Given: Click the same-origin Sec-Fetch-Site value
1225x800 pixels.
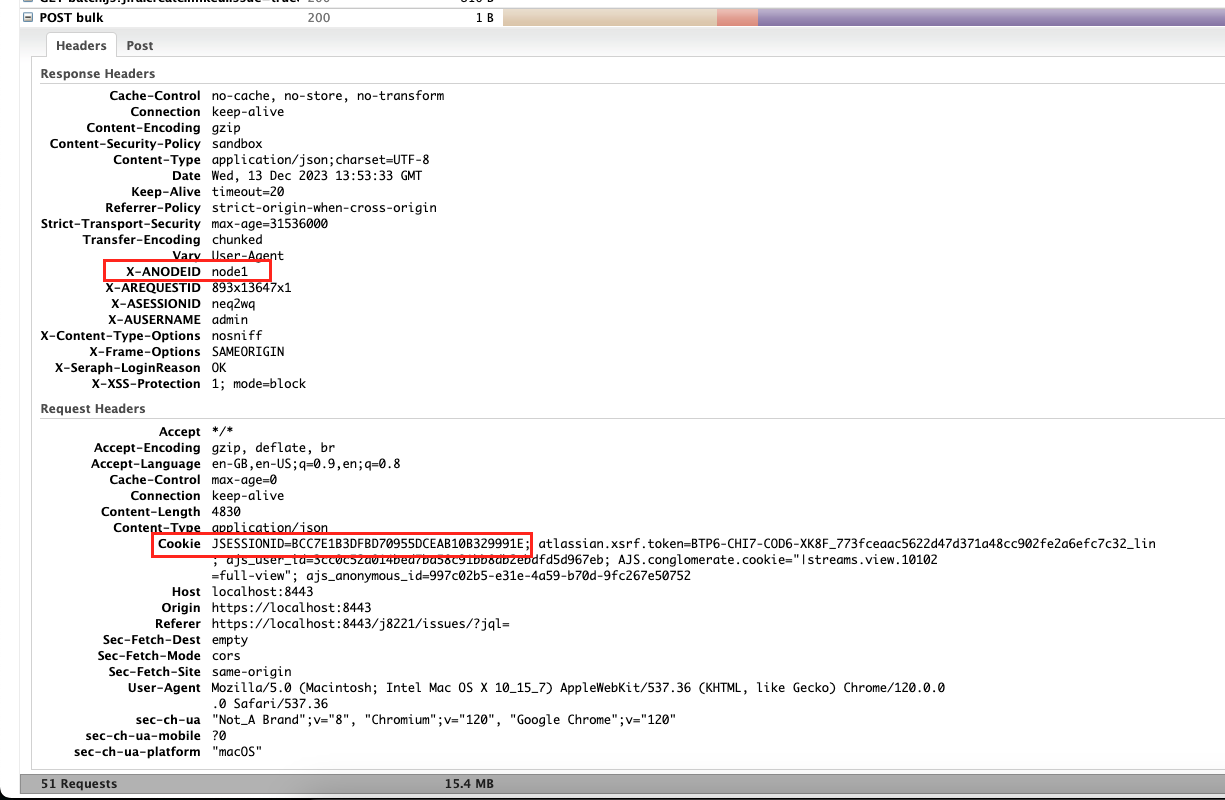Looking at the screenshot, I should click(251, 672).
